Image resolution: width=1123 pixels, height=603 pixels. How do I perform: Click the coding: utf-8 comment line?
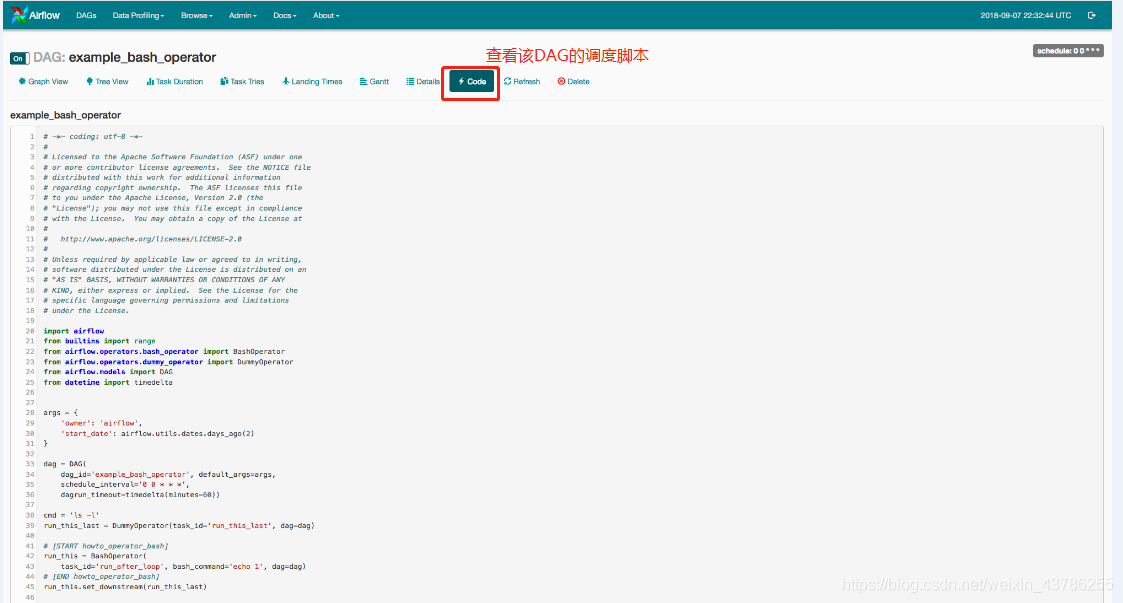pyautogui.click(x=93, y=137)
